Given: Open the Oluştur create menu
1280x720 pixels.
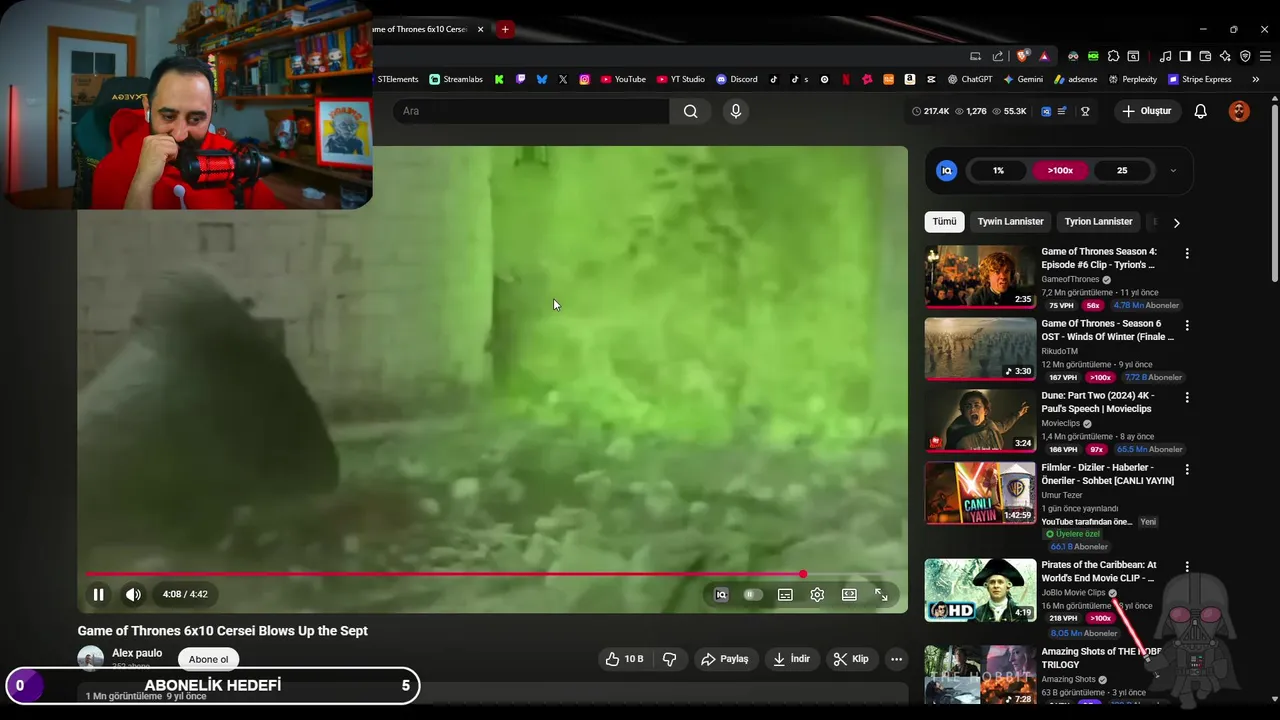Looking at the screenshot, I should pyautogui.click(x=1147, y=111).
